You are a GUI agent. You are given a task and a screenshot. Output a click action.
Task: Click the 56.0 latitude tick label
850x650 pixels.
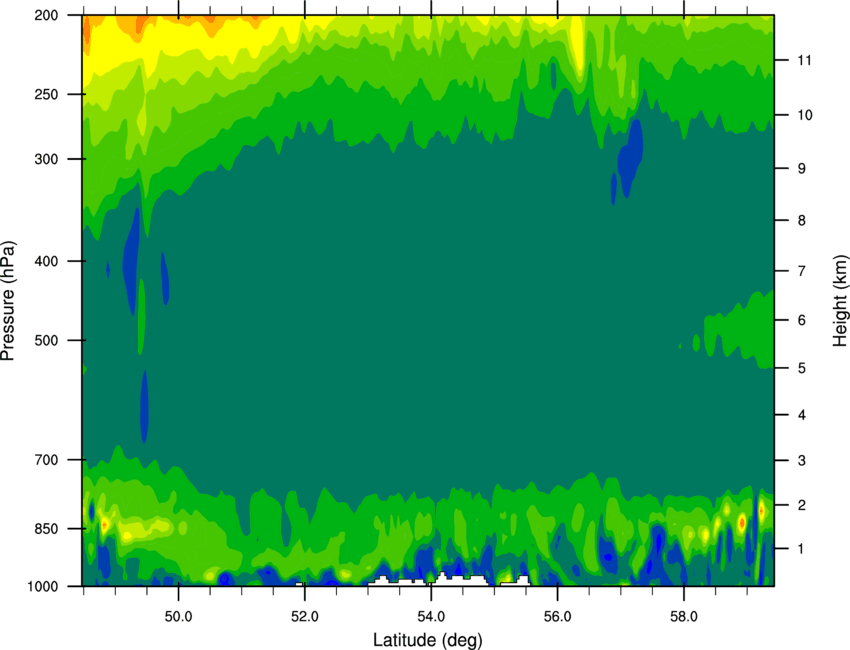tap(558, 617)
